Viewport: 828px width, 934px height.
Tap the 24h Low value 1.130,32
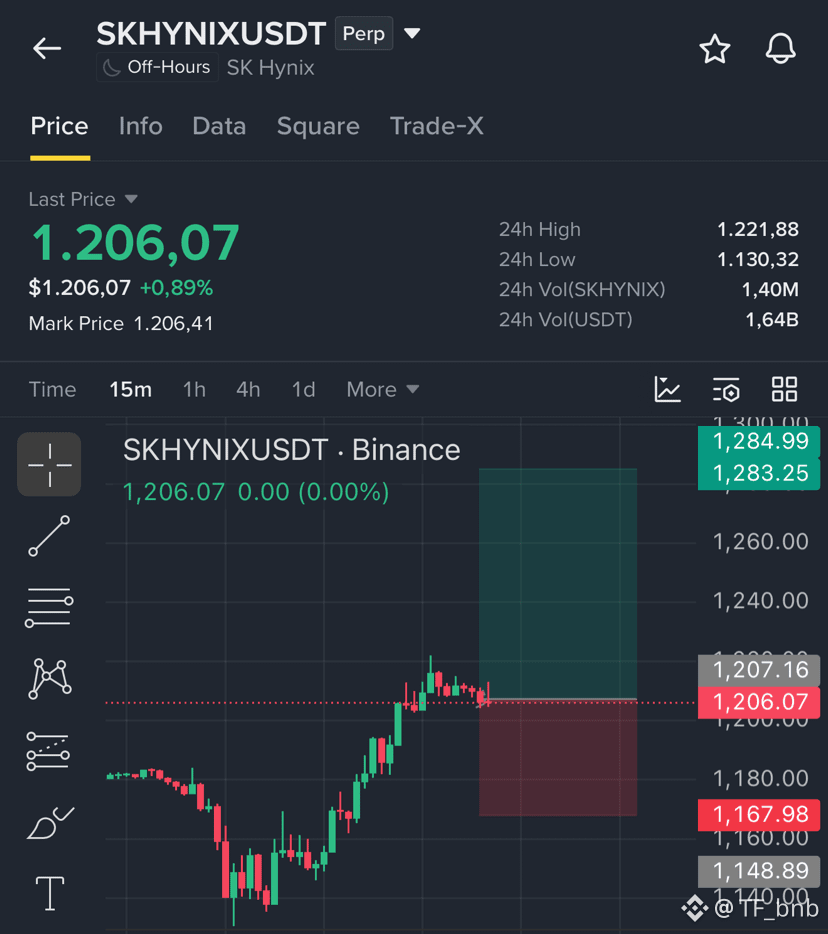pyautogui.click(x=758, y=260)
